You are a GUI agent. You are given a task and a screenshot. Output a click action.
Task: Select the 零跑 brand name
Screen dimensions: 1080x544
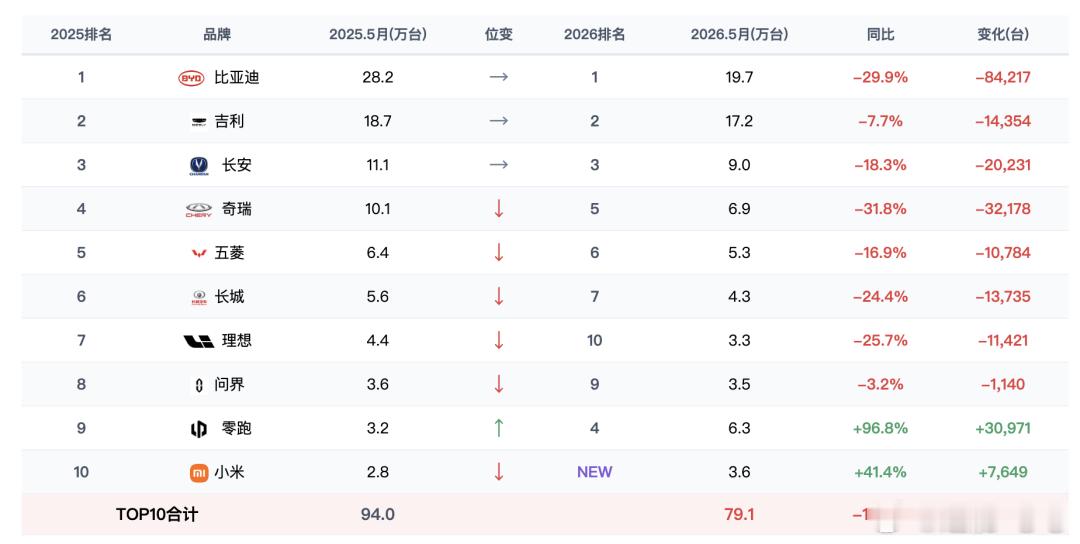236,428
